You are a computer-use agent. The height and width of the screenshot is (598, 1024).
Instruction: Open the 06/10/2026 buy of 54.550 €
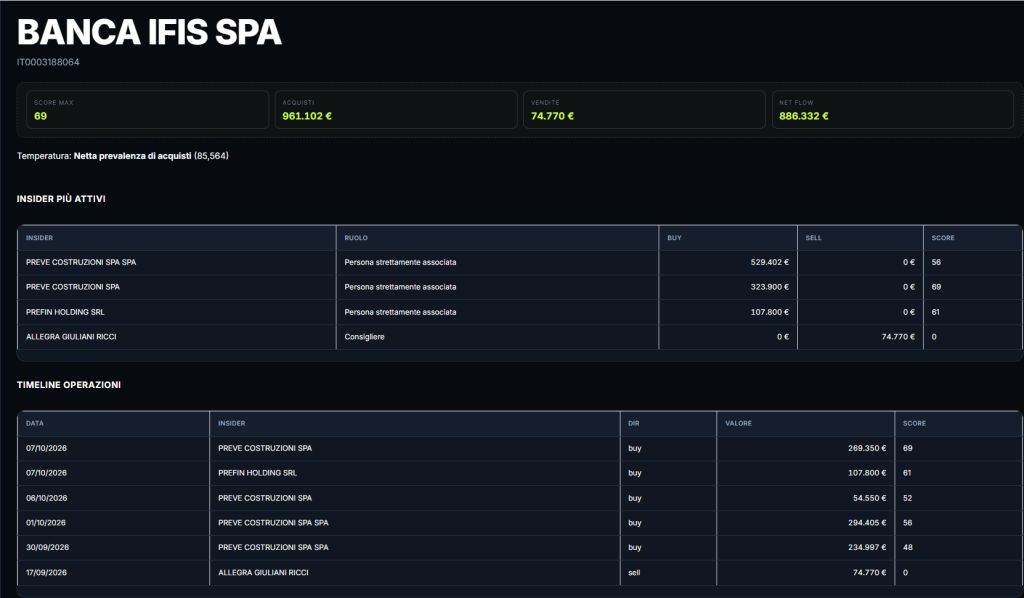pos(520,498)
